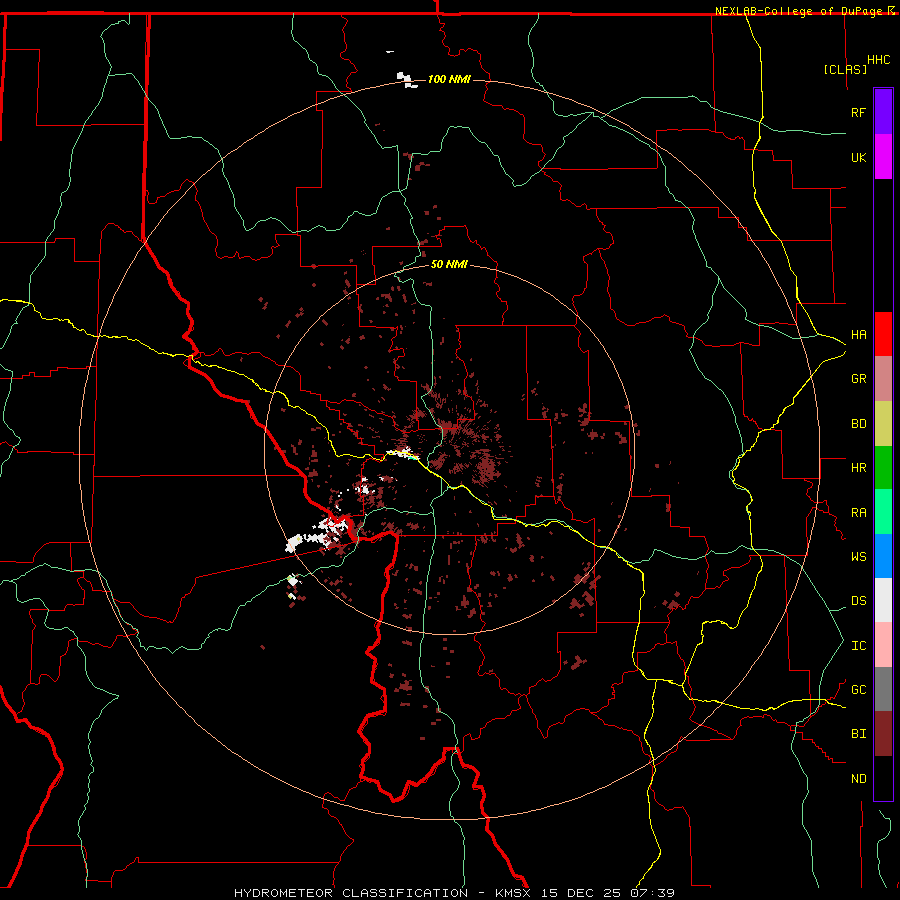Click the [CLAS] unit label
The height and width of the screenshot is (900, 900).
click(845, 69)
